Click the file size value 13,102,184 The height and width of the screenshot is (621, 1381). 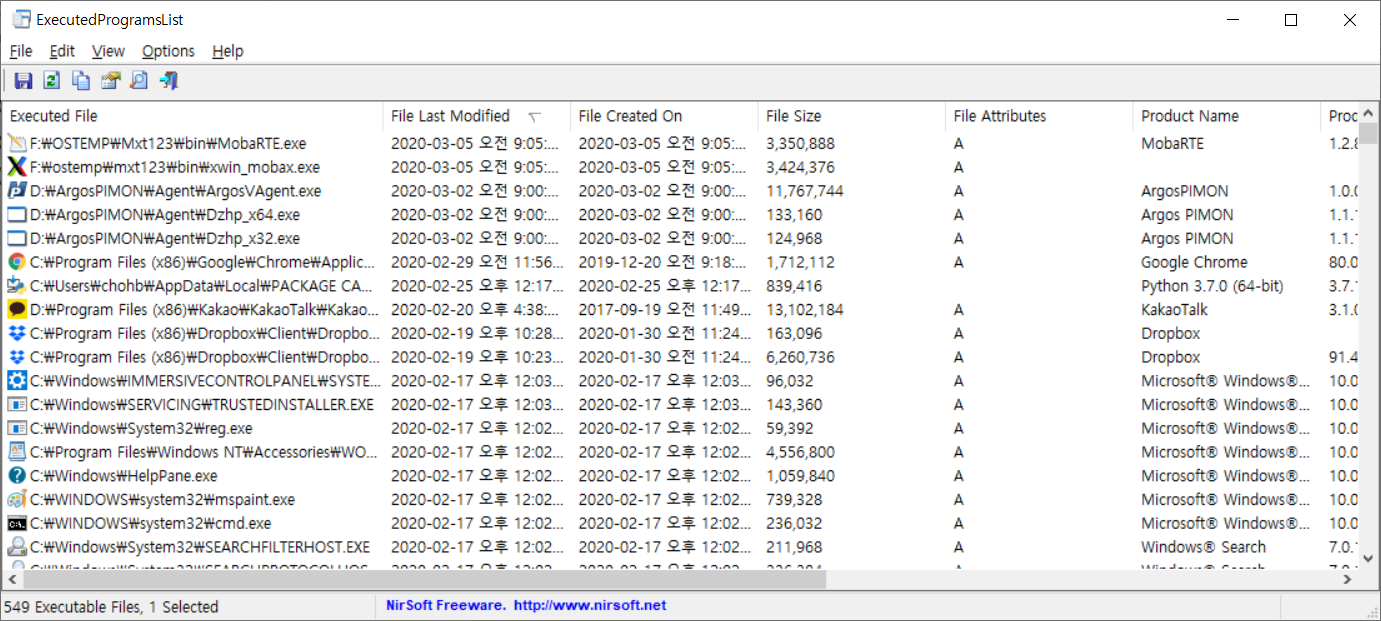pos(805,309)
